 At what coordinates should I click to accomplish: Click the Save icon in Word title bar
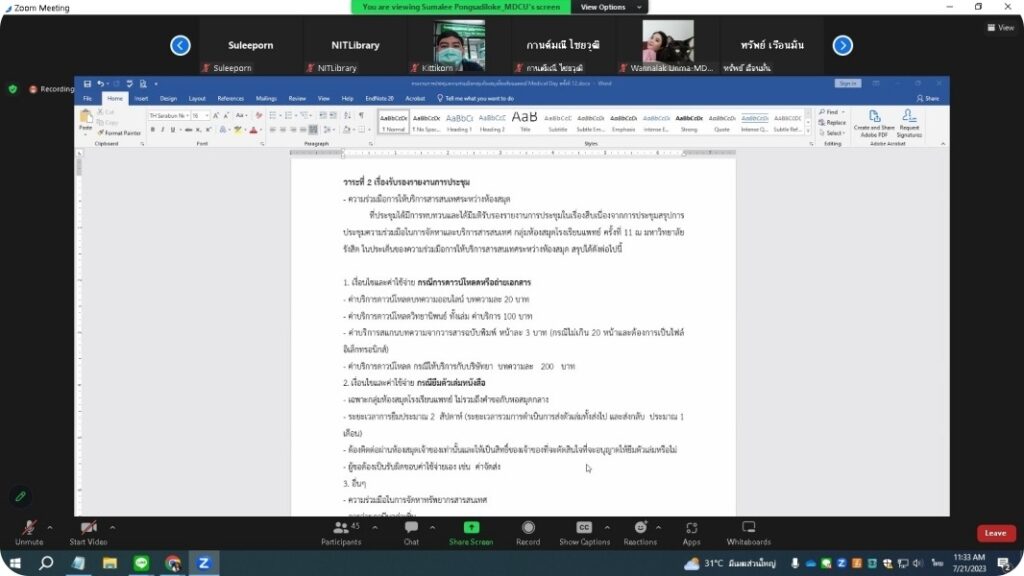pos(88,84)
